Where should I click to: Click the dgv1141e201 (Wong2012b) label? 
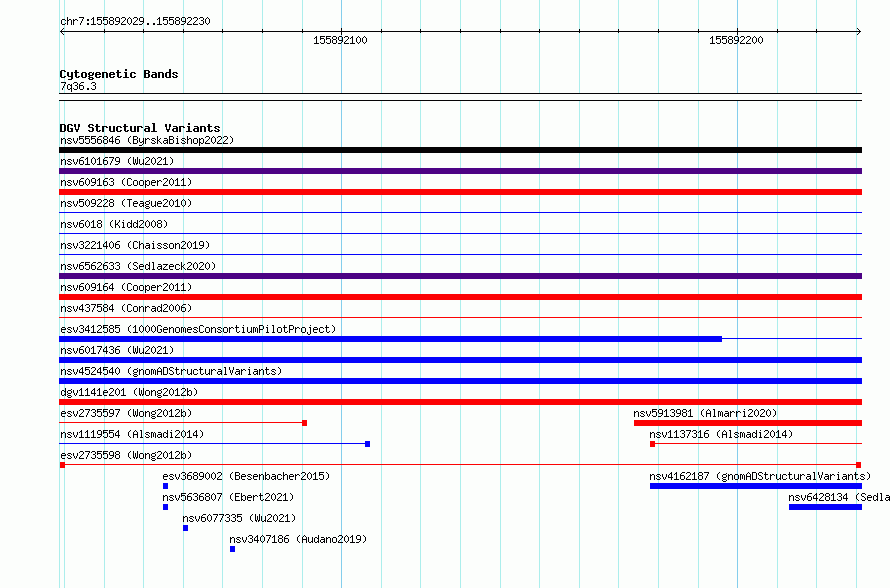pyautogui.click(x=129, y=392)
